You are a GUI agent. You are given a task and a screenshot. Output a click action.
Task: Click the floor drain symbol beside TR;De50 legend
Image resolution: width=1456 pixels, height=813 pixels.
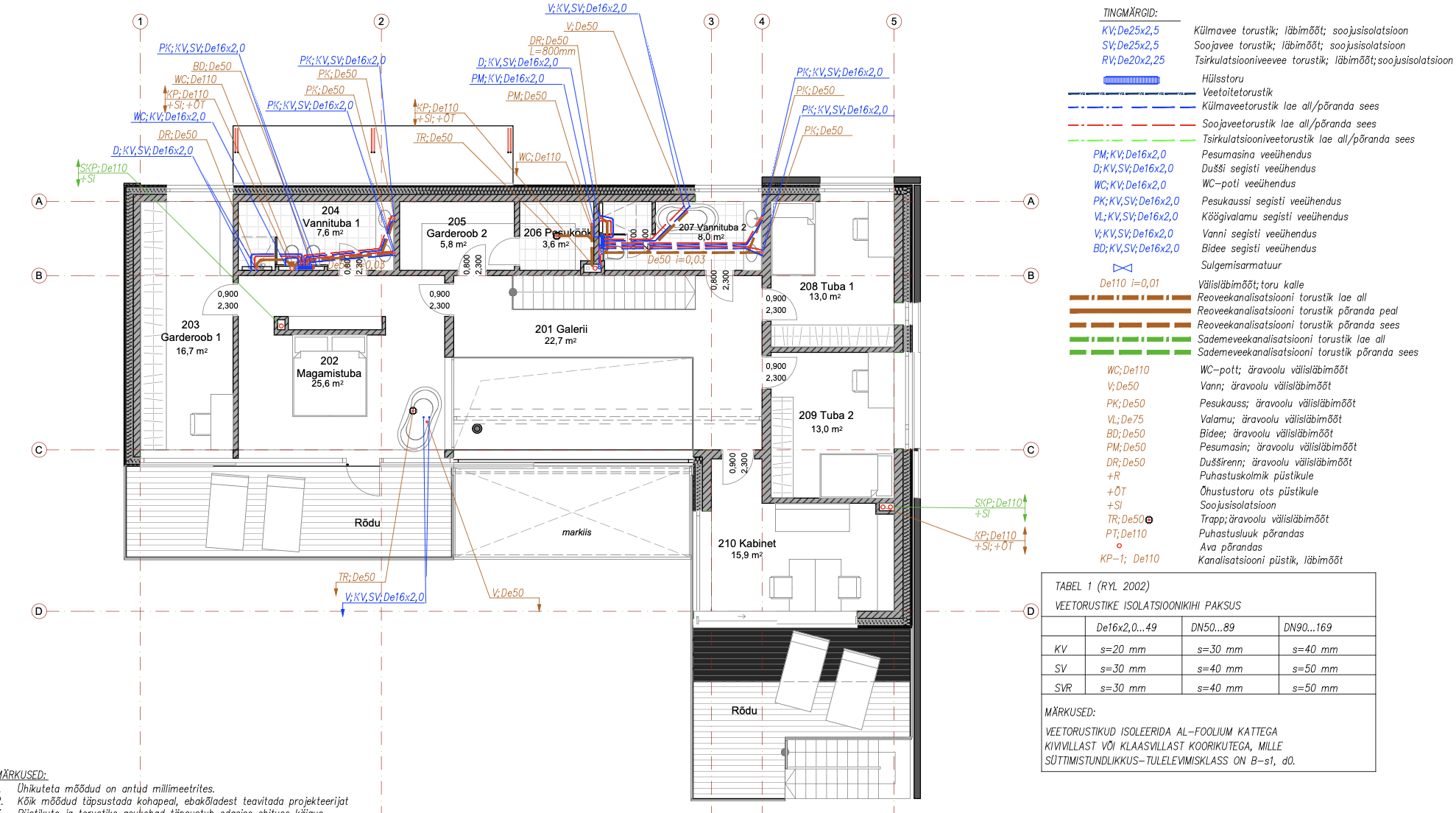(x=1149, y=520)
